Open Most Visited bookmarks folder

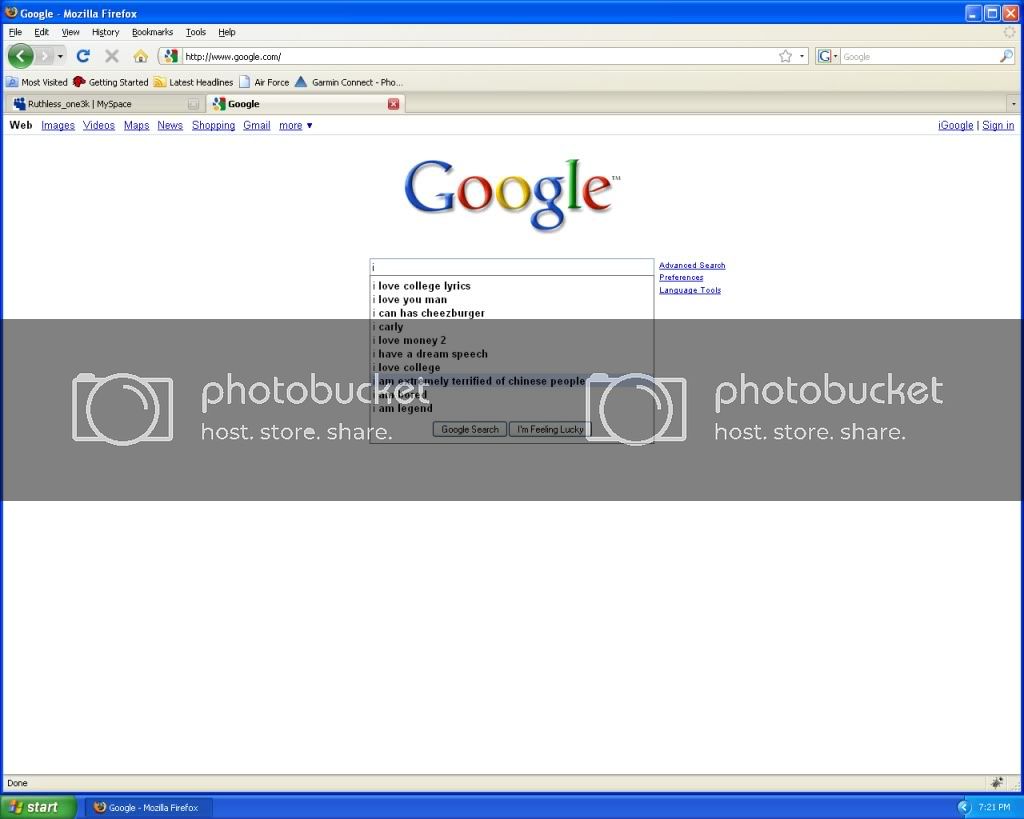tap(37, 82)
